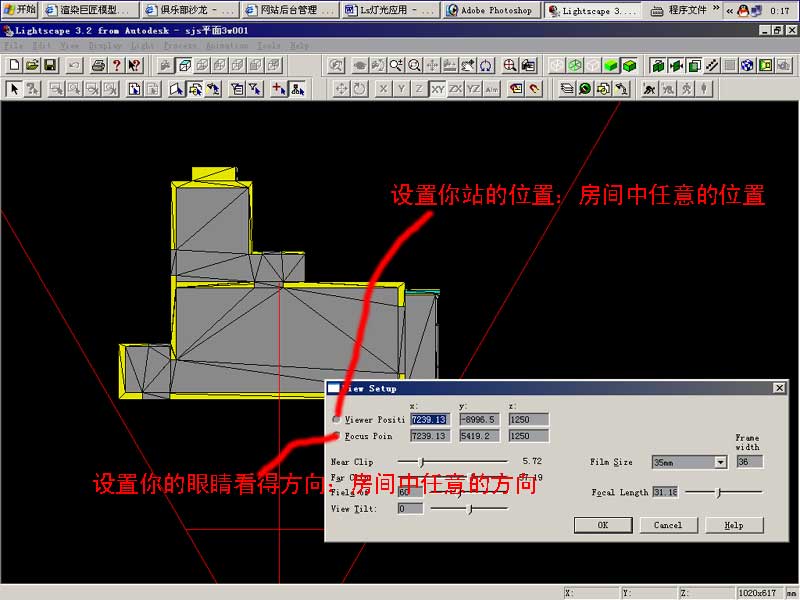Click the hierarchy selection tool icon
The height and width of the screenshot is (600, 800).
click(x=297, y=89)
